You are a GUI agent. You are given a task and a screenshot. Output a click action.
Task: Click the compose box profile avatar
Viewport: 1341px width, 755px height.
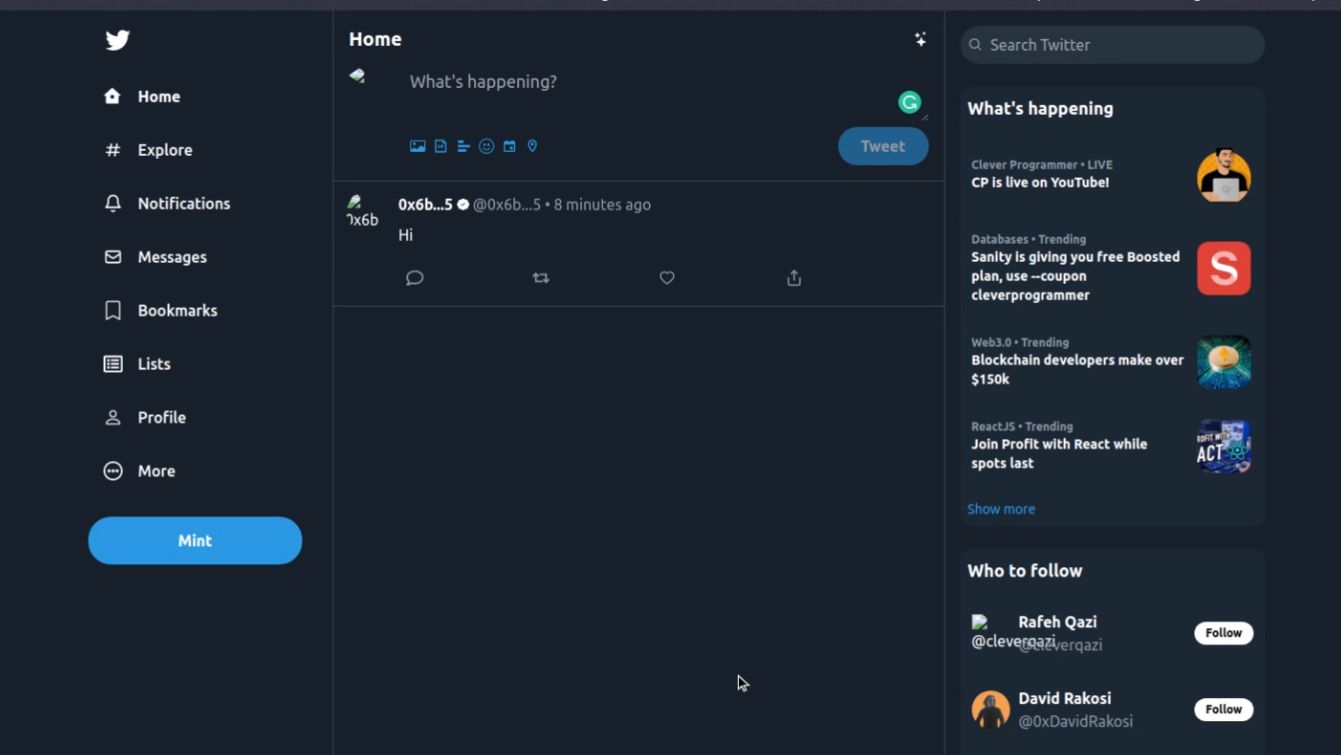tap(358, 76)
